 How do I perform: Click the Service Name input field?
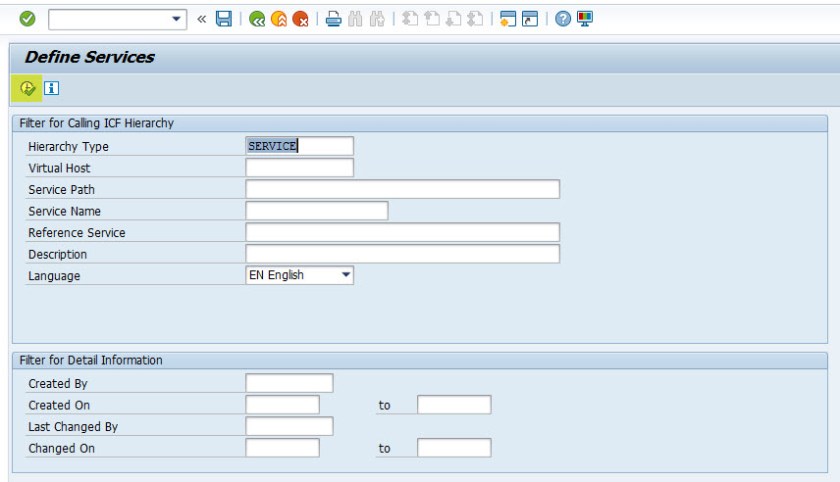pos(317,210)
